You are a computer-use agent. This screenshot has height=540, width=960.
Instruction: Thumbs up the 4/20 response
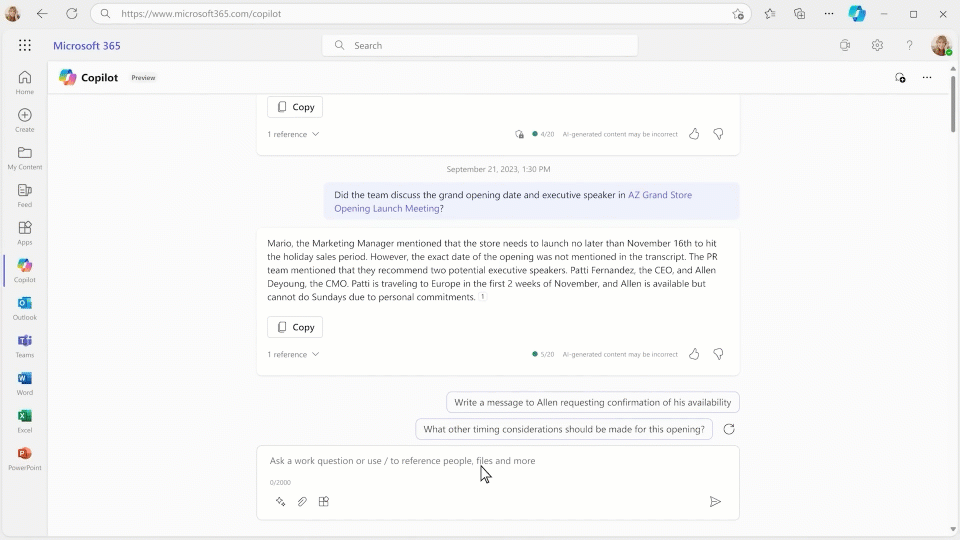tap(694, 133)
